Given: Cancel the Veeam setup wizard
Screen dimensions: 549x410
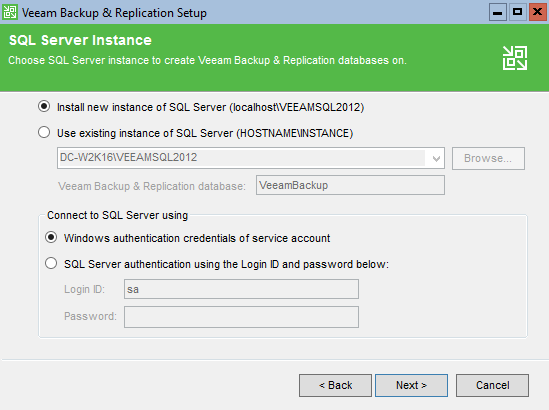Looking at the screenshot, I should pos(492,385).
